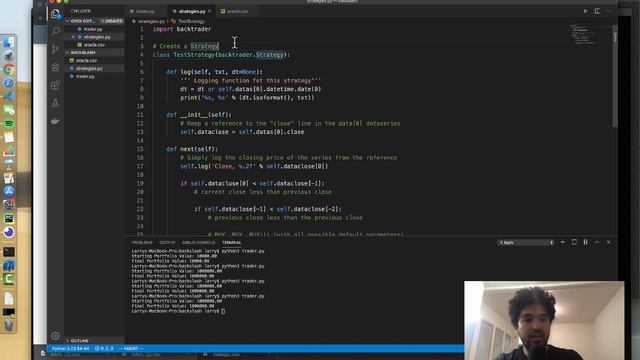Open App Store from the Dock
Viewport: 640px width, 360px height.
pyautogui.click(x=9, y=191)
